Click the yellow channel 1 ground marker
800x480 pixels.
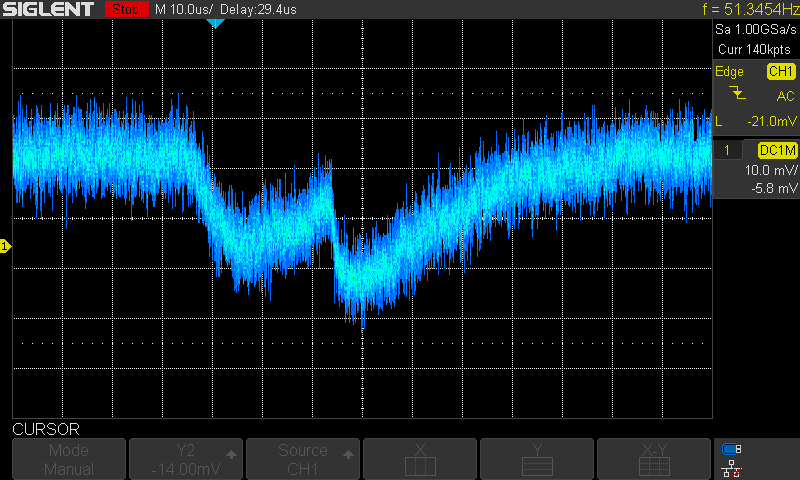pyautogui.click(x=5, y=247)
